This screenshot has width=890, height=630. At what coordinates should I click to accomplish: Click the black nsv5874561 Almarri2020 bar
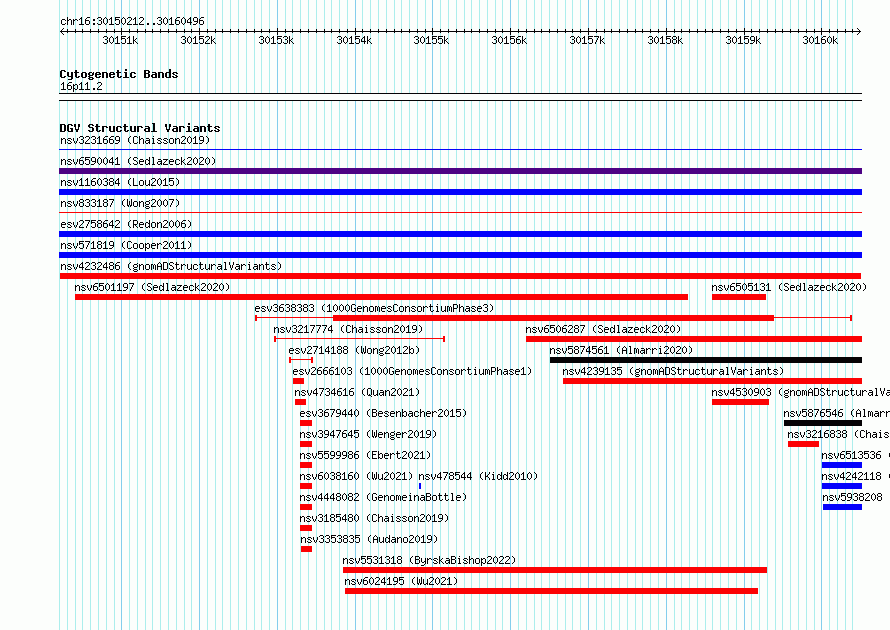706,360
